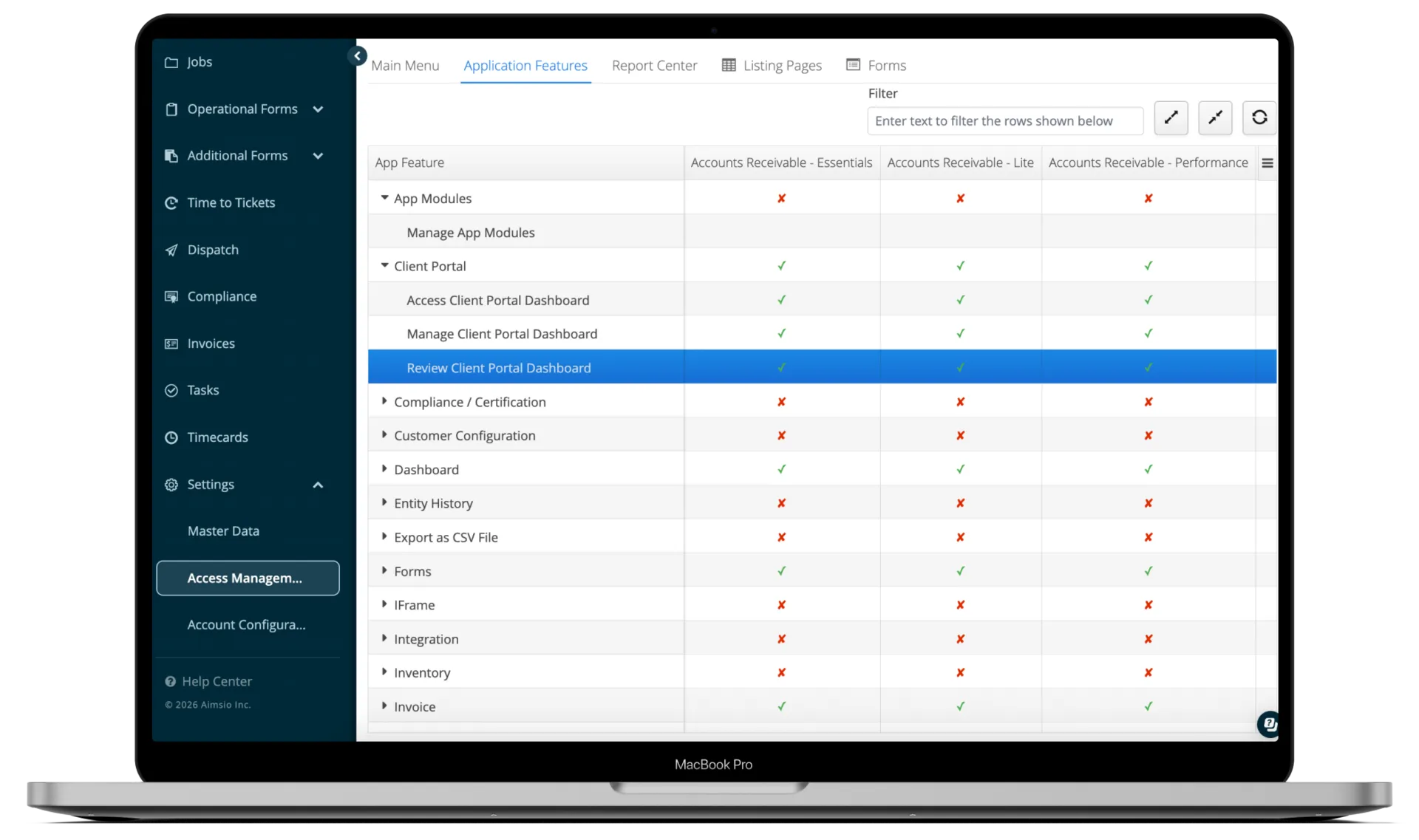Click the Timecards clock icon
This screenshot has width=1419, height=840.
tap(171, 437)
